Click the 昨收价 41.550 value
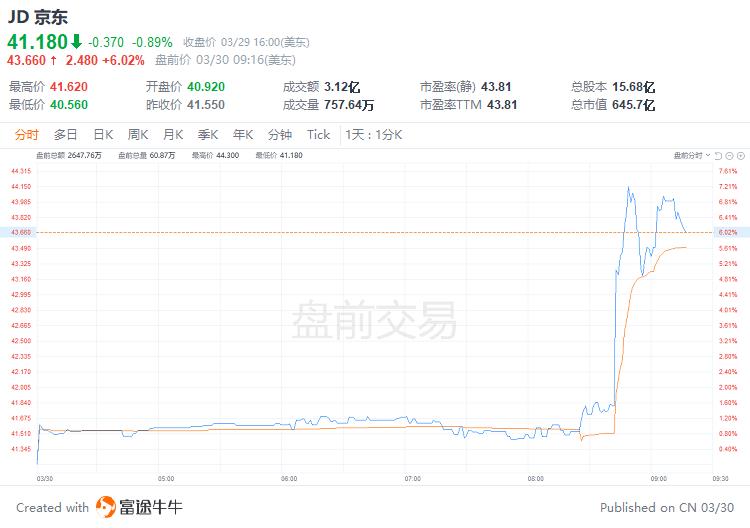This screenshot has width=750, height=528. point(206,105)
